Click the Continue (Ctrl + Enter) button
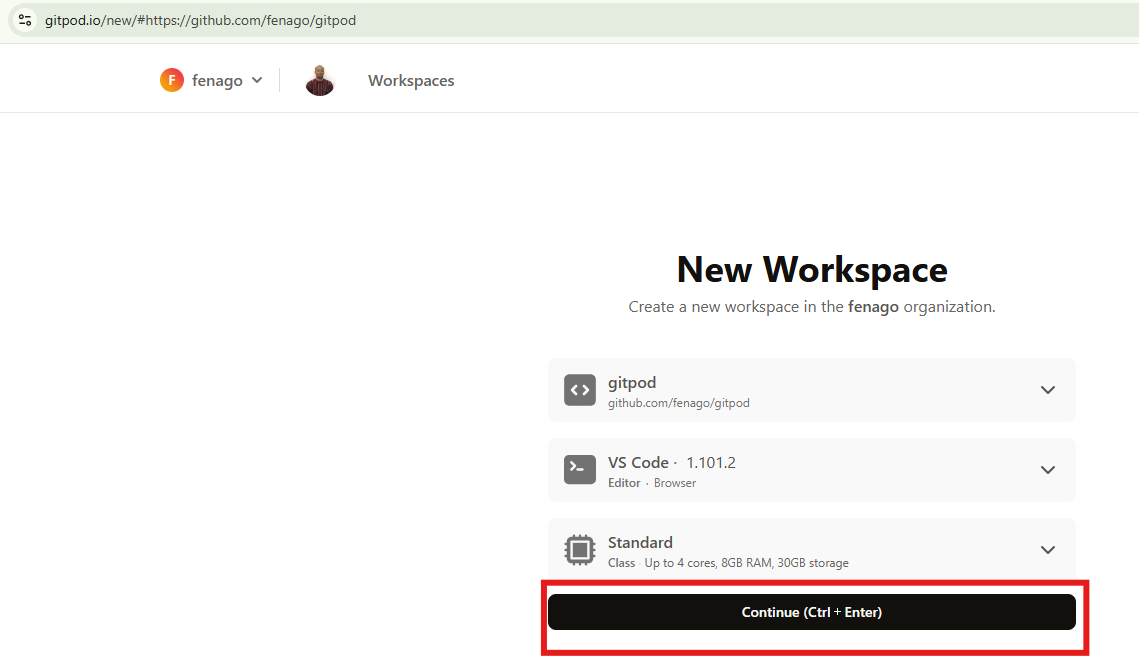1139x659 pixels. [x=811, y=612]
